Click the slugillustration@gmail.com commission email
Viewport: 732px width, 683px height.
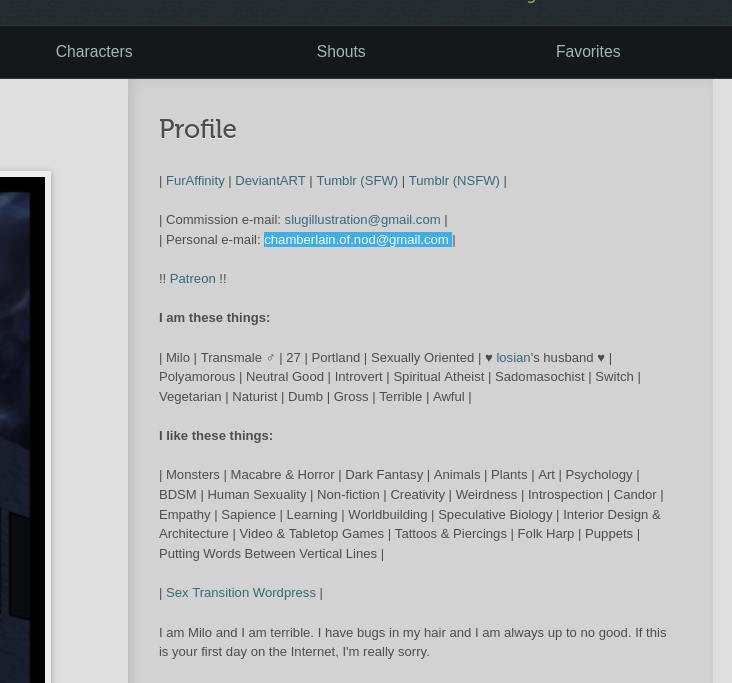coord(362,220)
